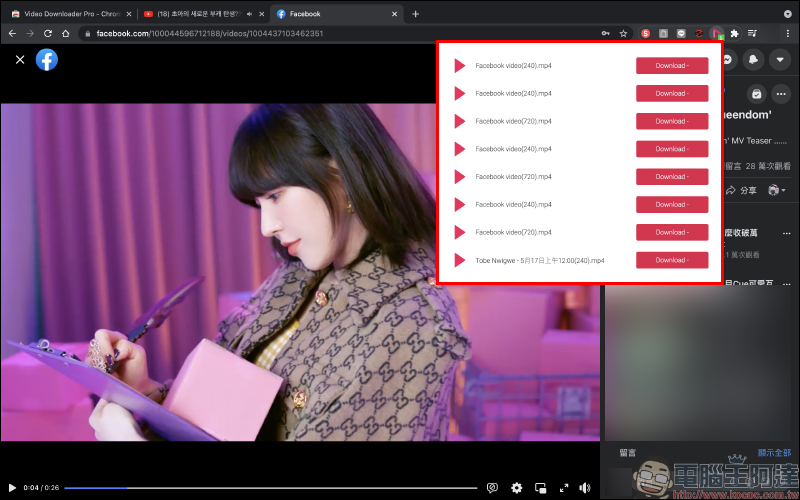Open the Chrome three-dot menu
This screenshot has width=800, height=500.
pyautogui.click(x=788, y=33)
